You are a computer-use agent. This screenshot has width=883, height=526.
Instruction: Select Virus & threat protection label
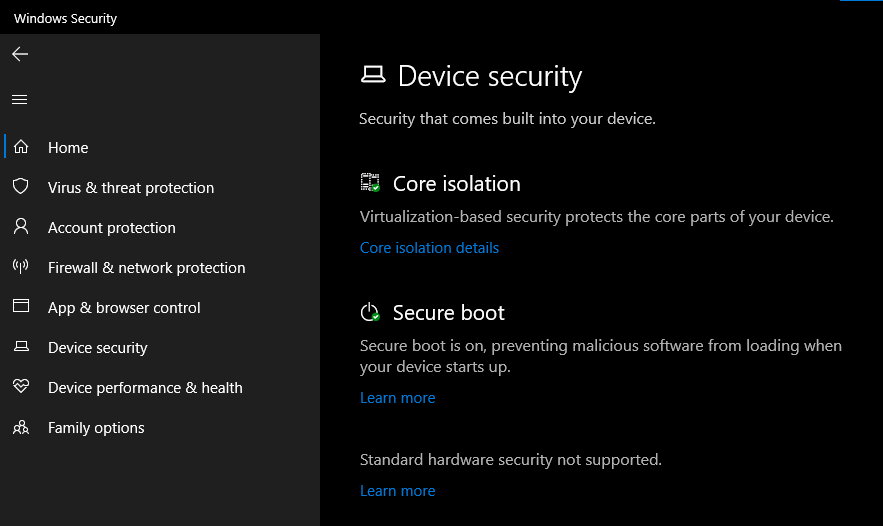pyautogui.click(x=131, y=187)
